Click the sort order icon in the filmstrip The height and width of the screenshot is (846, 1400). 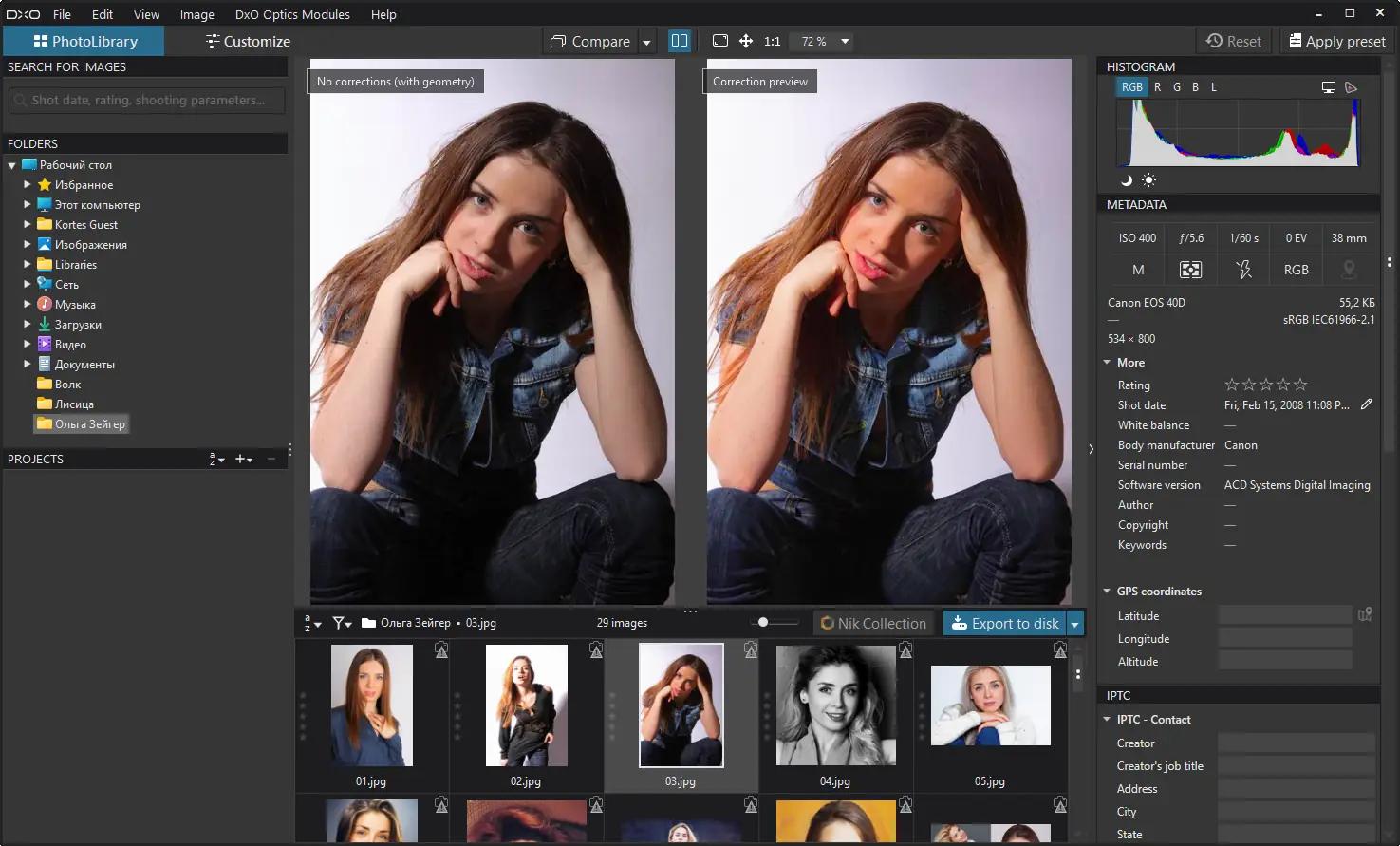(x=308, y=622)
